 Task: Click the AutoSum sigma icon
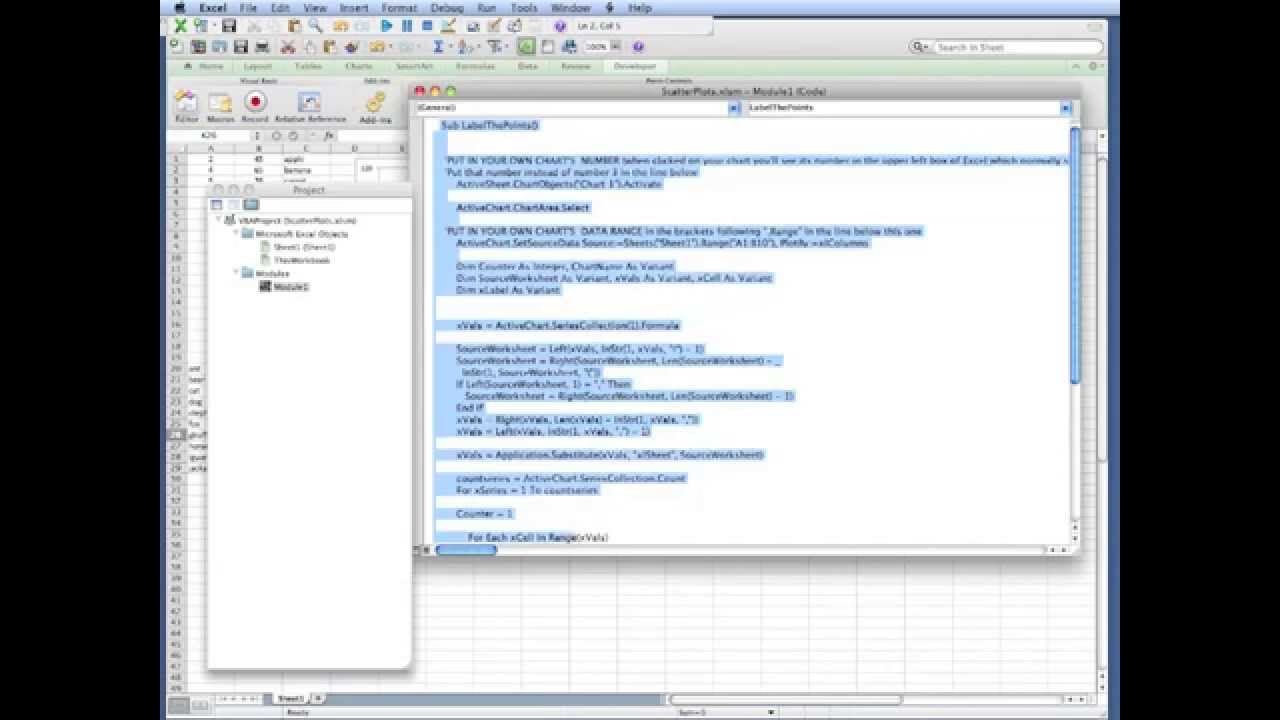(439, 47)
